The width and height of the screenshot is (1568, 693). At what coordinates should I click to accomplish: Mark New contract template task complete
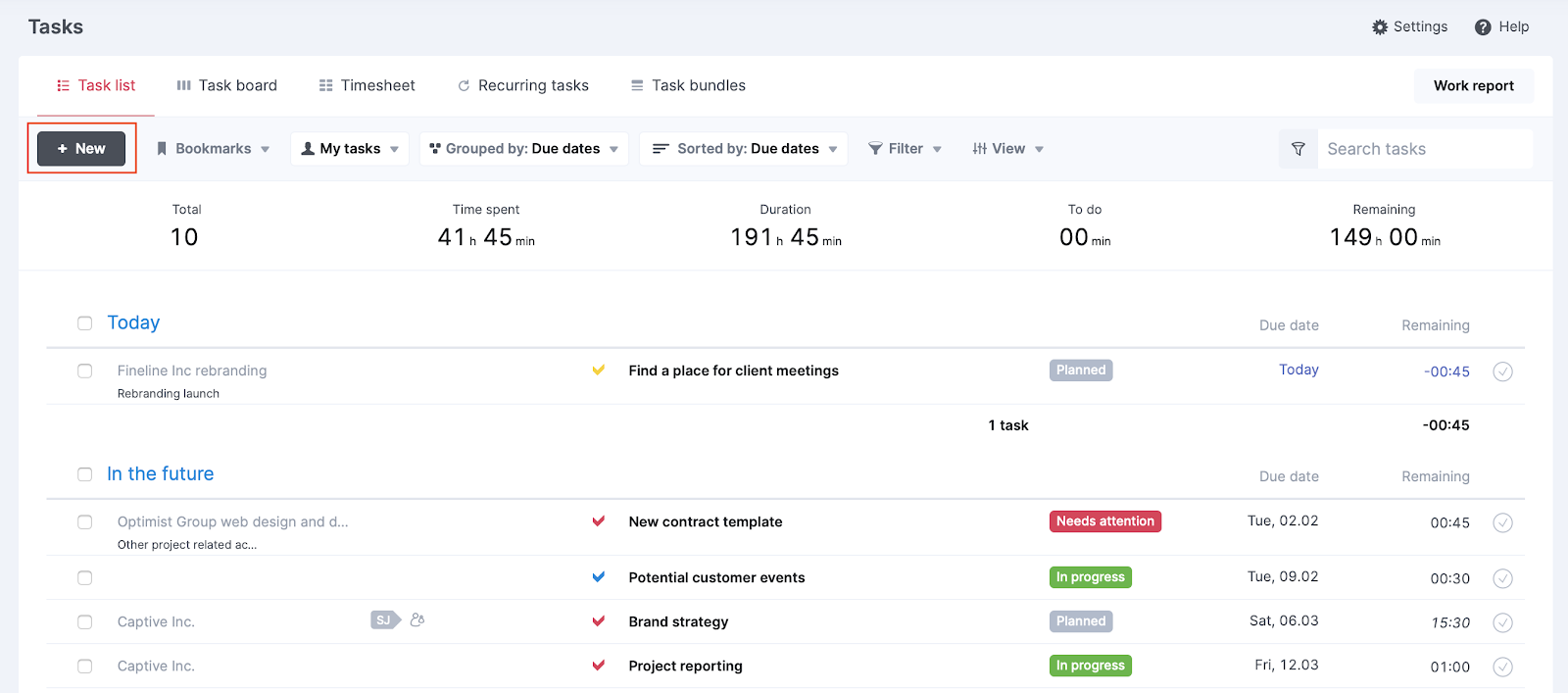1502,522
